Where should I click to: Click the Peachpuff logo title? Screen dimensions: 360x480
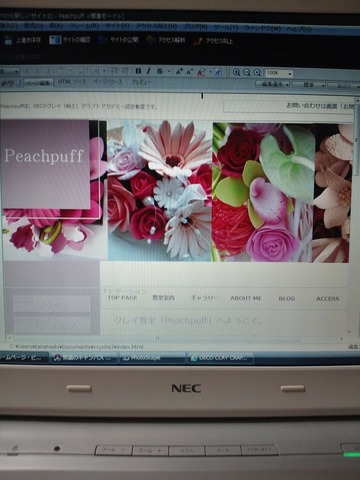tap(44, 156)
